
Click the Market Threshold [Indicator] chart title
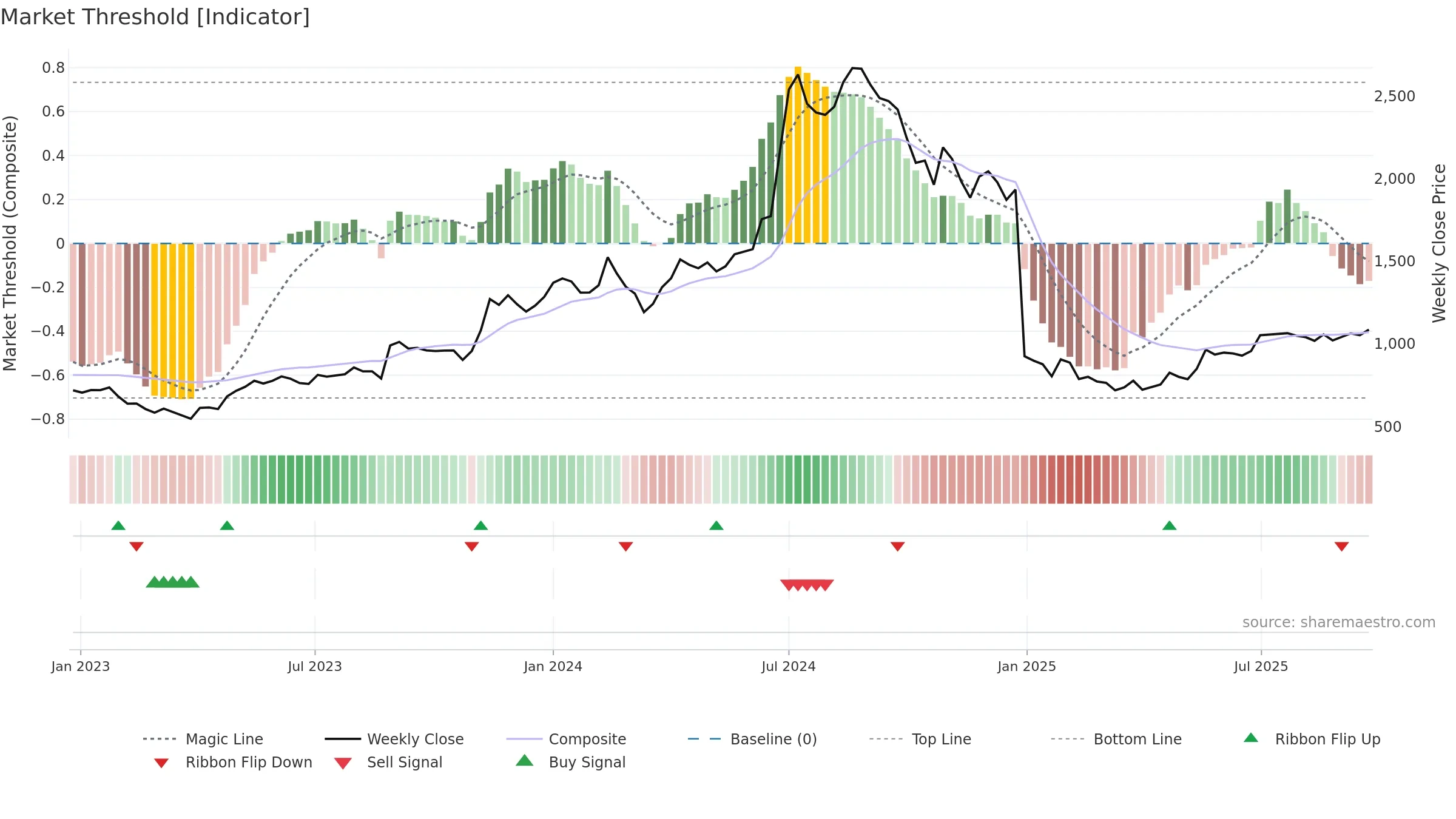point(155,17)
